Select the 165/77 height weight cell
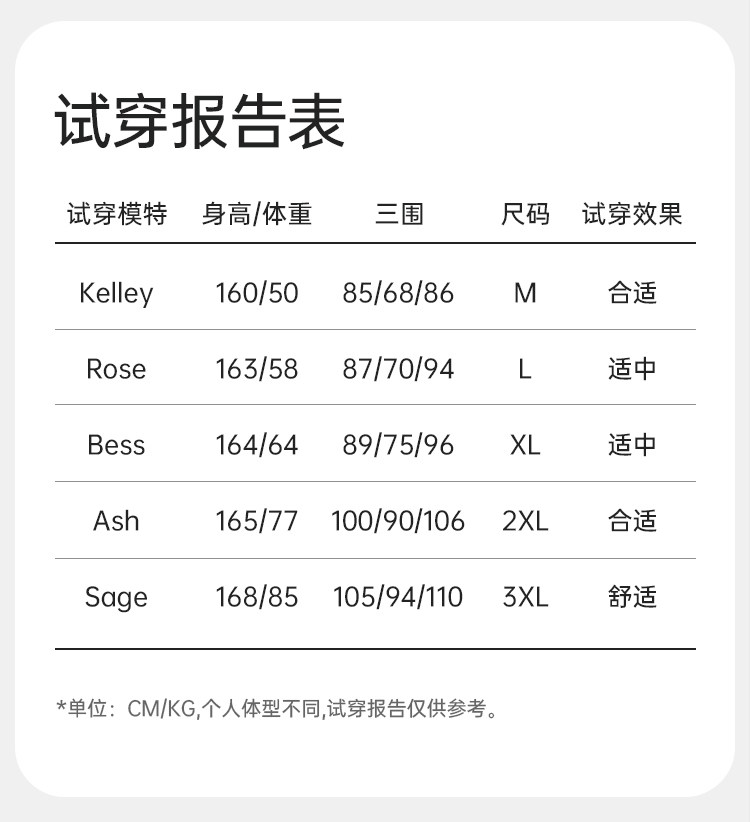 [257, 521]
